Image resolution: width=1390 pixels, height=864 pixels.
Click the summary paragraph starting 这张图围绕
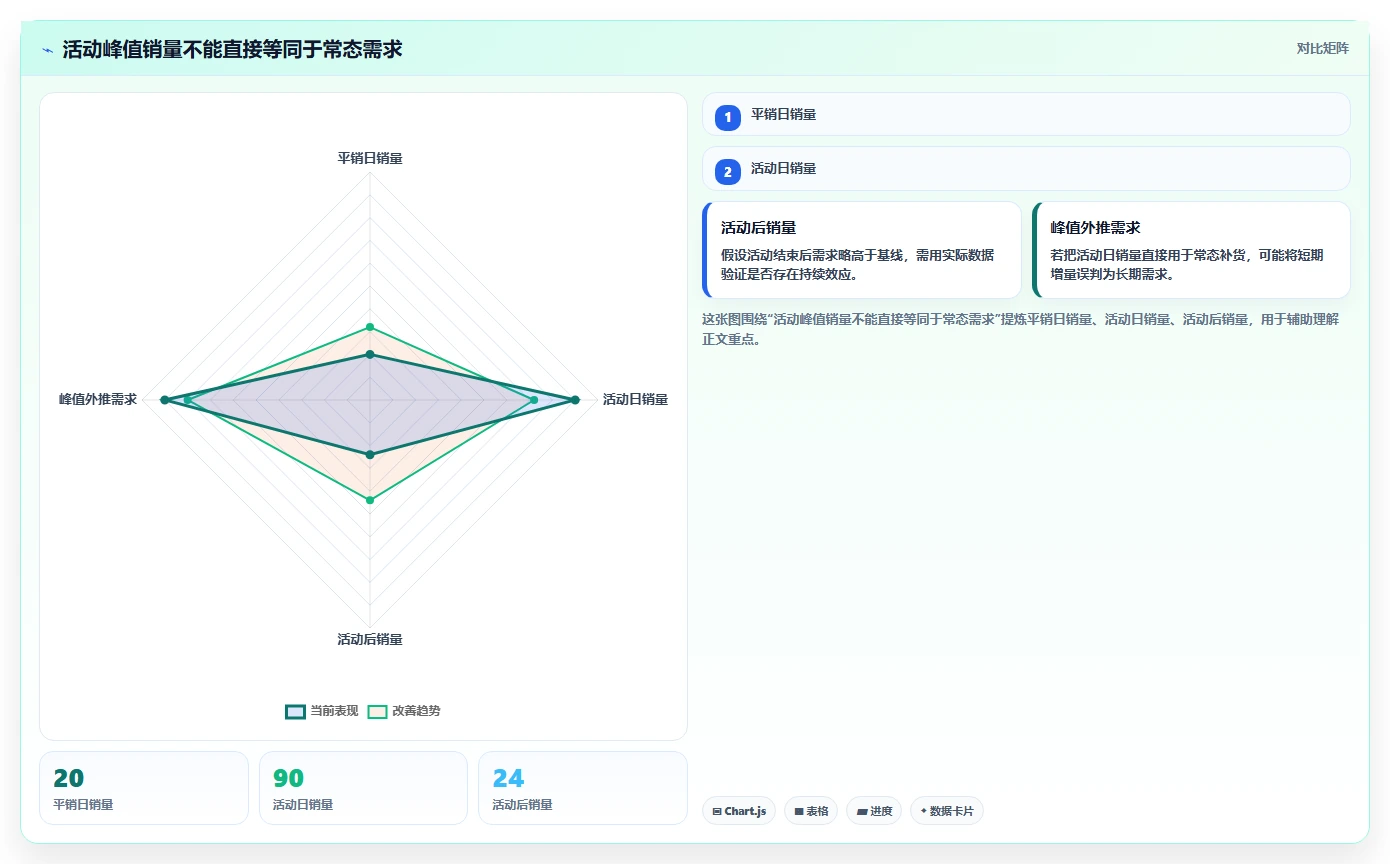click(x=1021, y=329)
